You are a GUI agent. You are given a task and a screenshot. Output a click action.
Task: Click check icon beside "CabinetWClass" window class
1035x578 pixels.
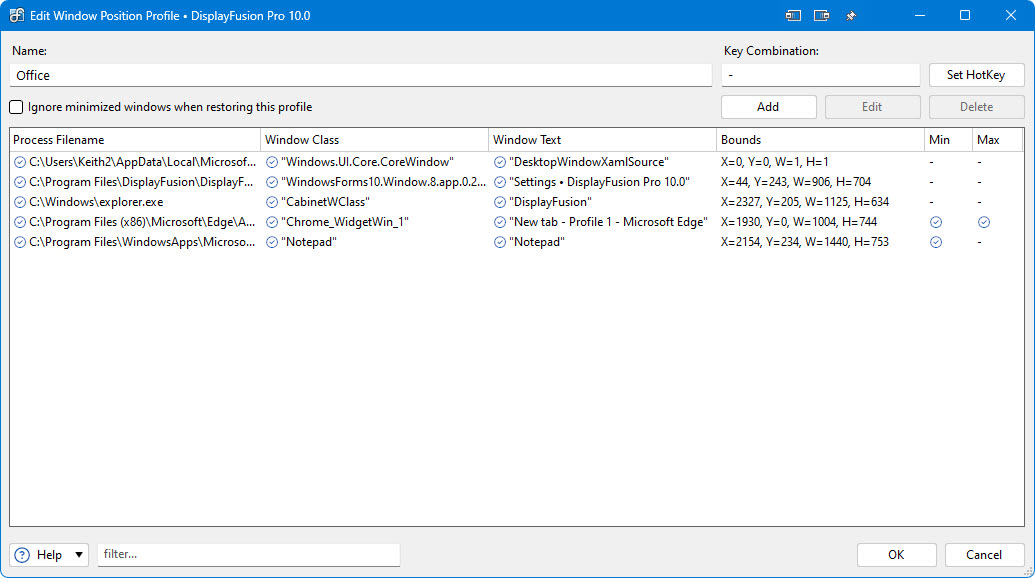[272, 202]
